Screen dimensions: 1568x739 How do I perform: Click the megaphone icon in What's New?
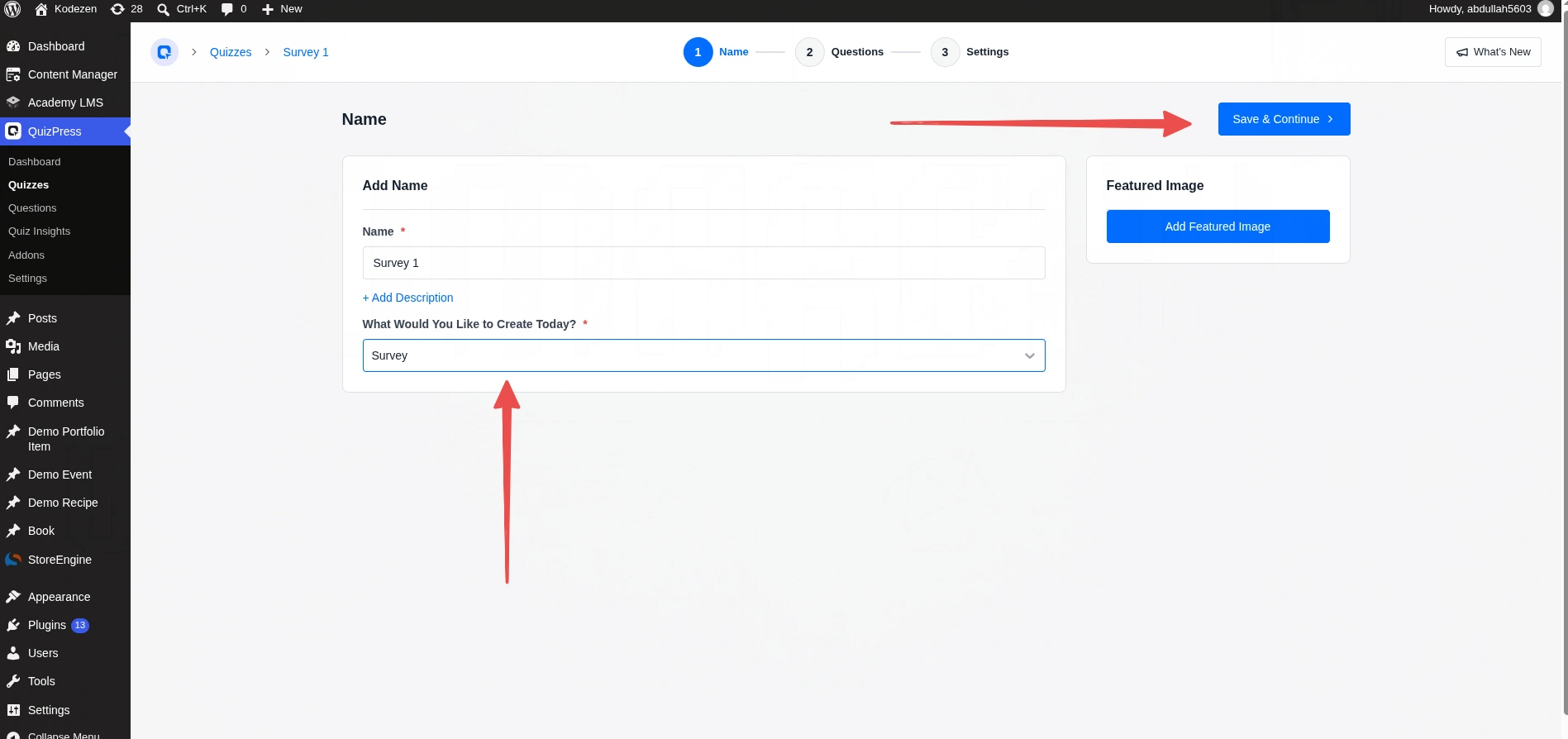coord(1462,52)
